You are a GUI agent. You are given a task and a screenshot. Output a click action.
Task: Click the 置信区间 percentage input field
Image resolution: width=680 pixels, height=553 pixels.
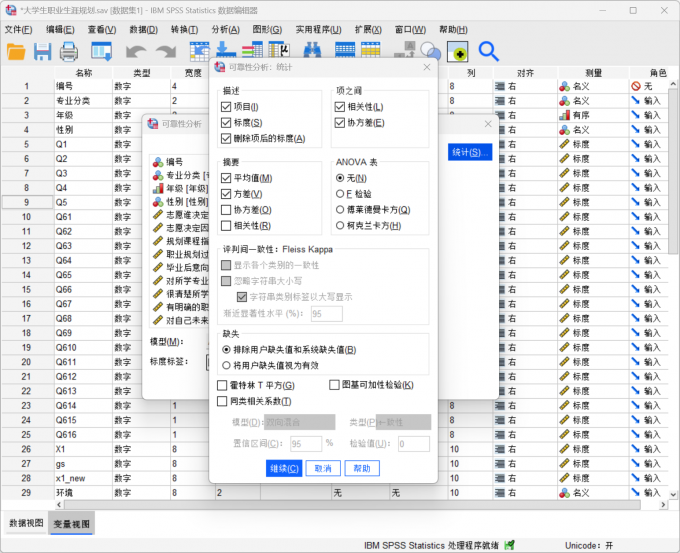click(305, 443)
